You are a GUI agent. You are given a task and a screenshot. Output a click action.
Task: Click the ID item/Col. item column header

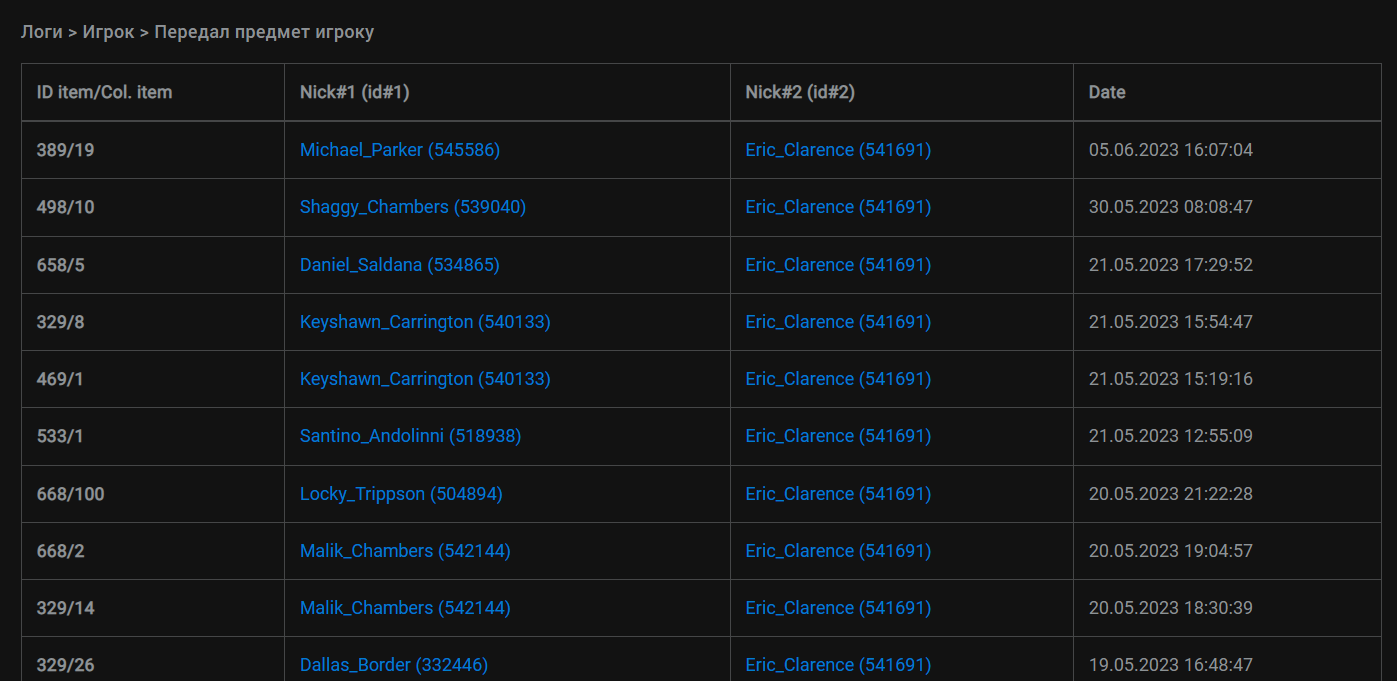point(104,92)
